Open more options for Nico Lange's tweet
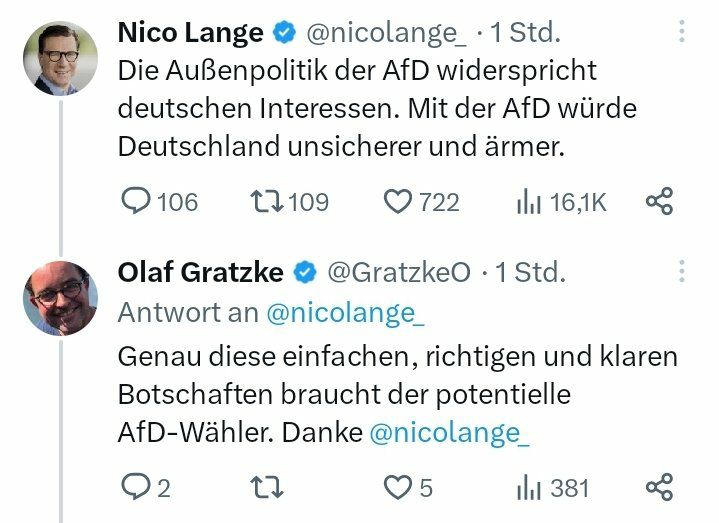 point(682,32)
